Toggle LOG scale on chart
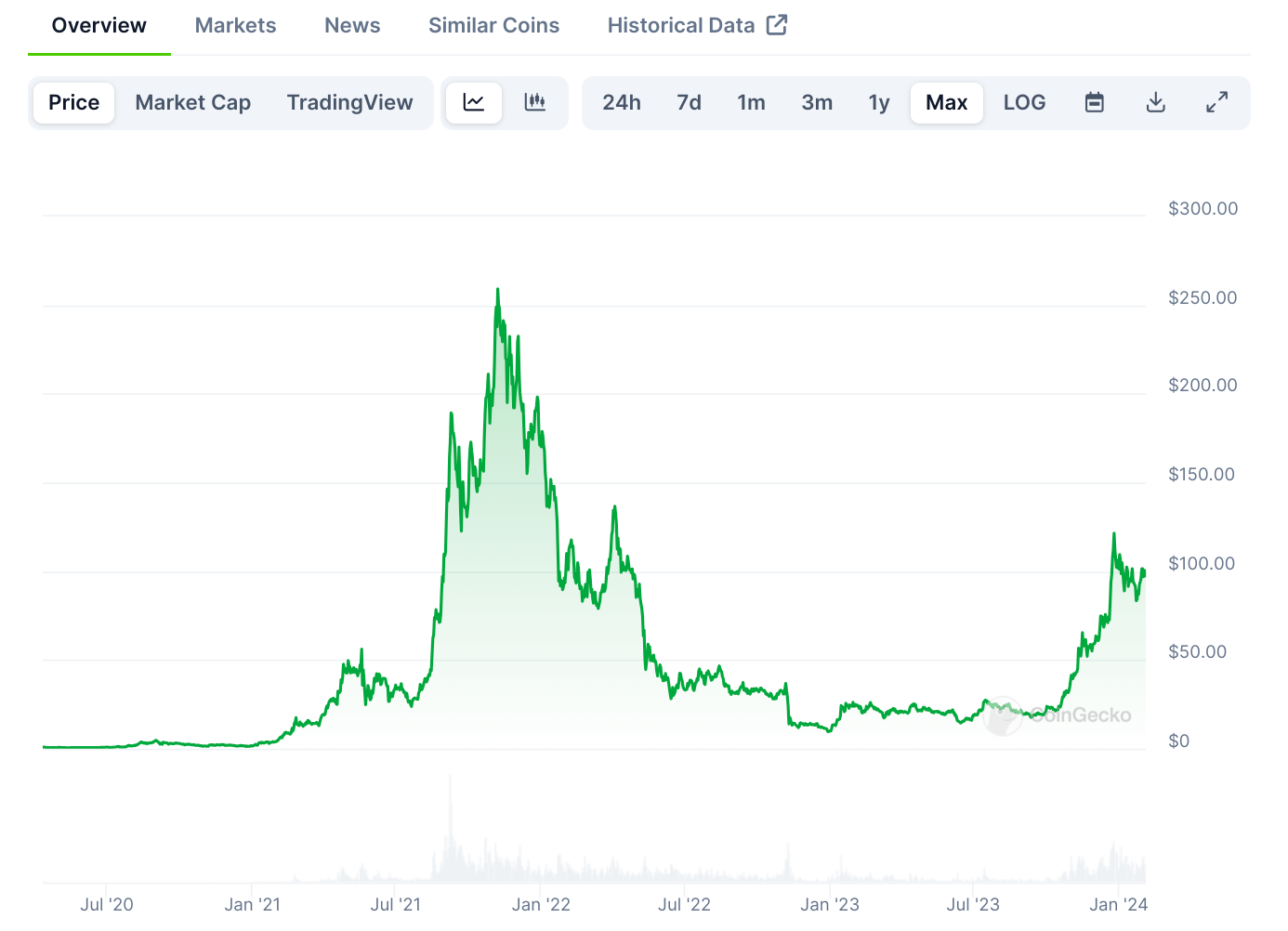The width and height of the screenshot is (1288, 931). (x=1025, y=102)
